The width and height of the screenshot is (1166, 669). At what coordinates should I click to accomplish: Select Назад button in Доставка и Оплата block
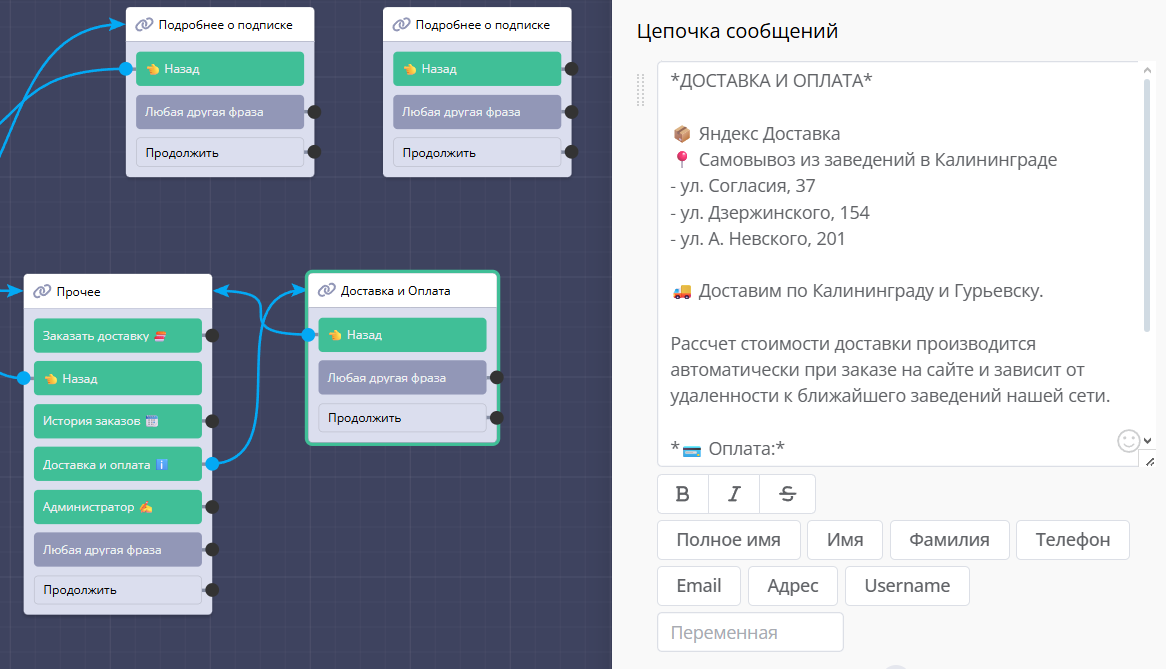click(x=402, y=335)
